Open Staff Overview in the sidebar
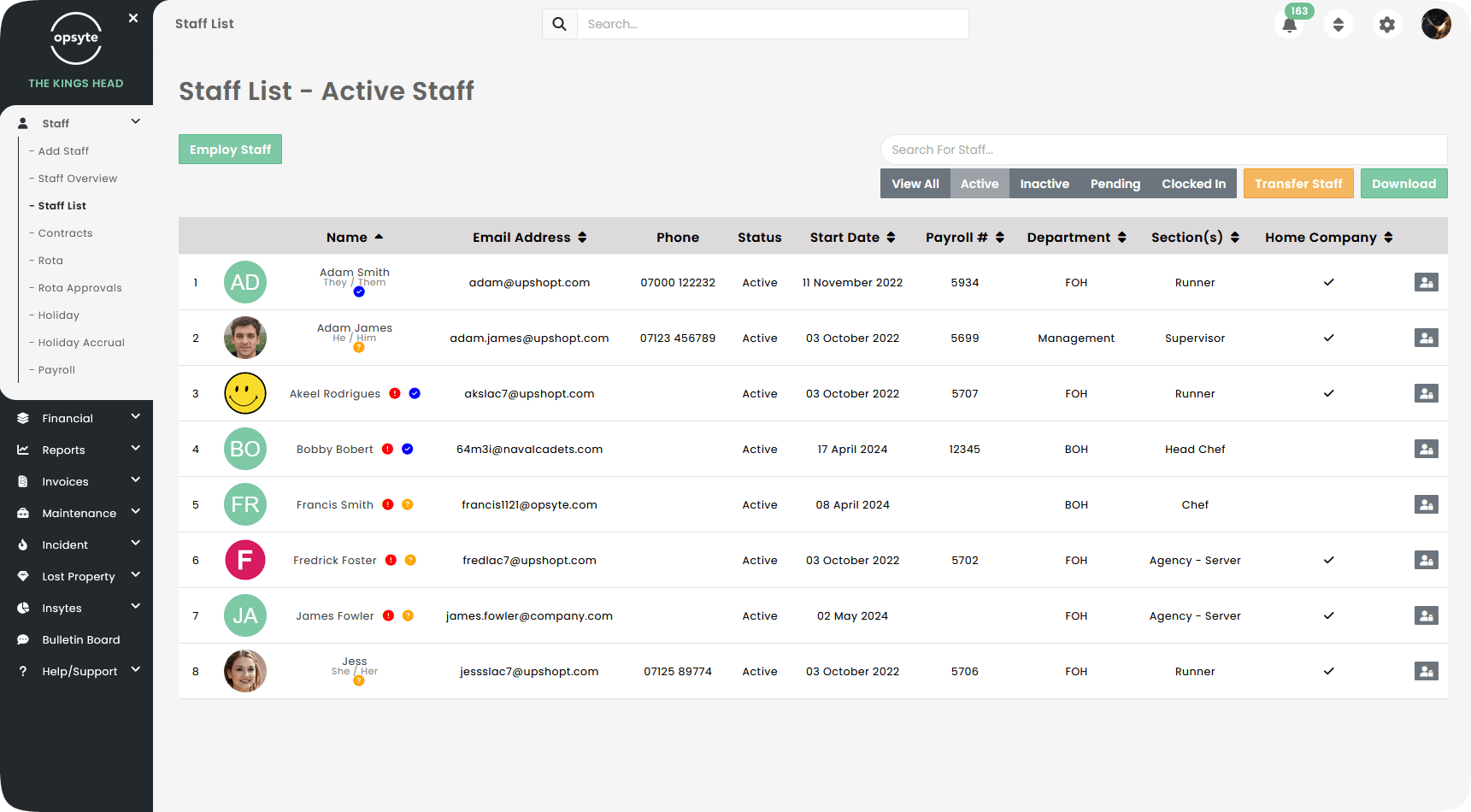Image resolution: width=1471 pixels, height=812 pixels. (x=78, y=179)
